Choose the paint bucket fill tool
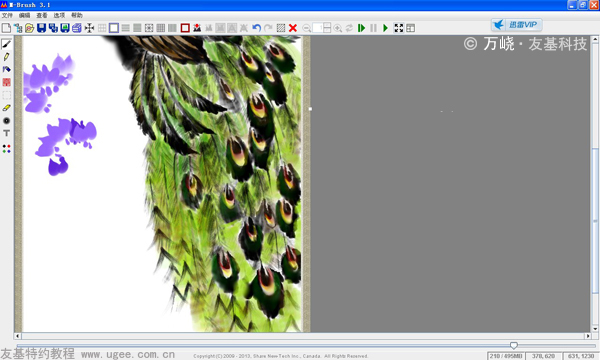The height and width of the screenshot is (360, 600). tap(7, 69)
